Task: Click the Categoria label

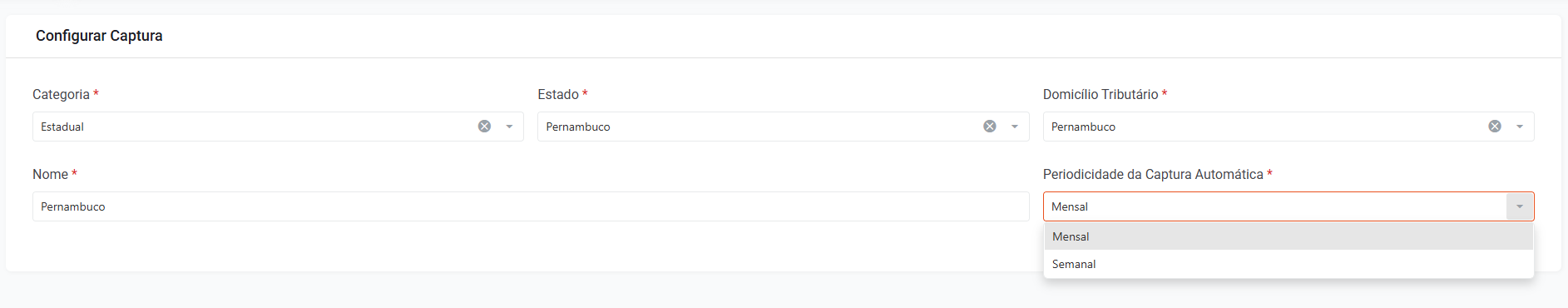Action: (x=61, y=94)
